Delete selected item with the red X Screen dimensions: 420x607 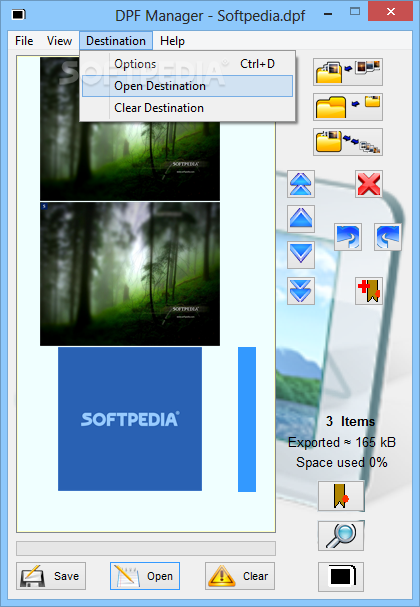tap(369, 183)
